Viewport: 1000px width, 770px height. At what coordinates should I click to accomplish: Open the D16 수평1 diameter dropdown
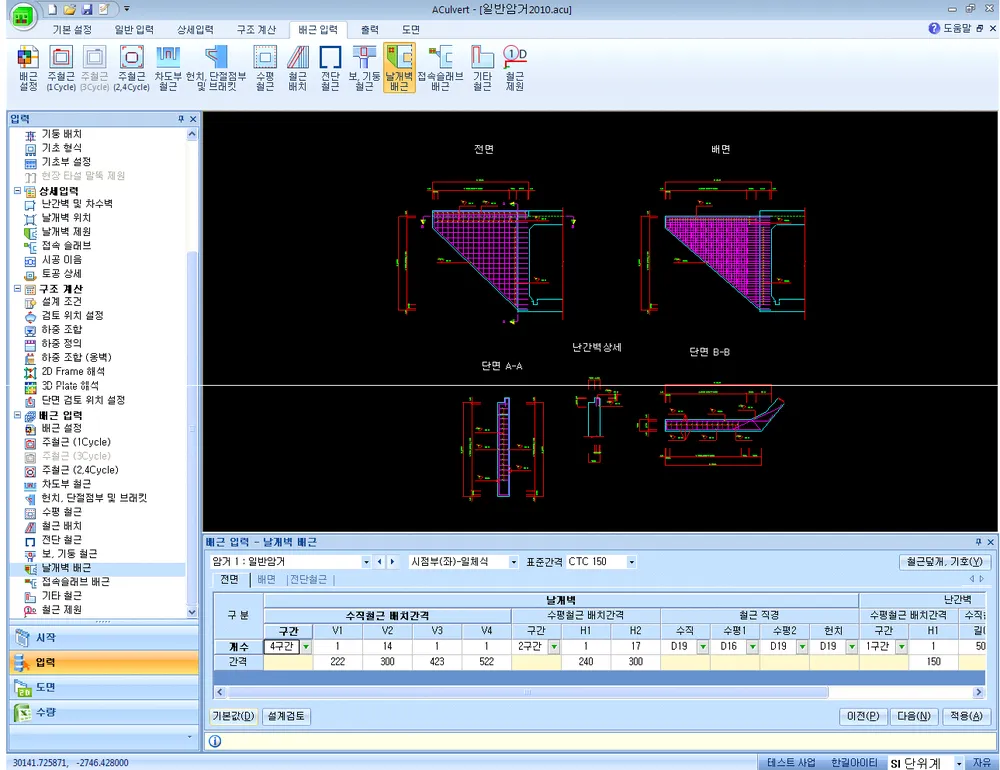click(752, 647)
